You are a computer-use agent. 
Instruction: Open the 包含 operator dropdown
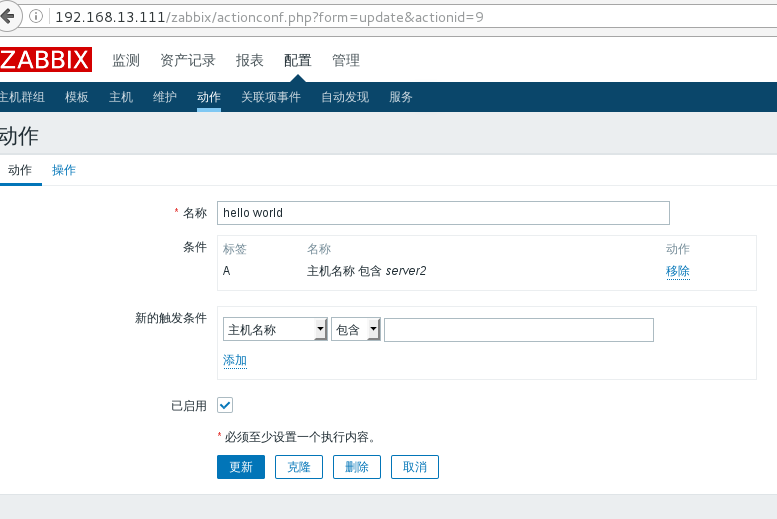[x=356, y=330]
